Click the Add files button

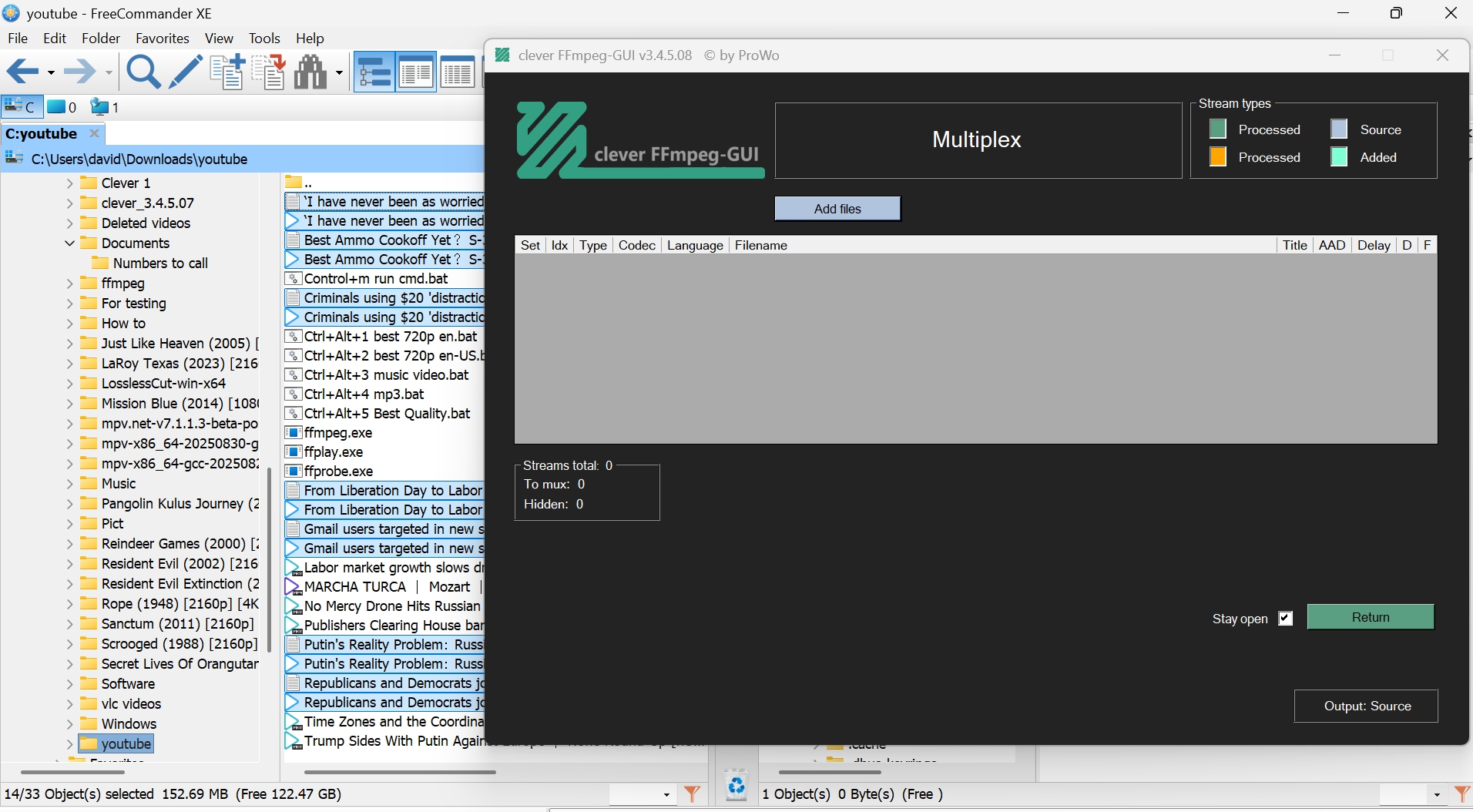pos(837,208)
